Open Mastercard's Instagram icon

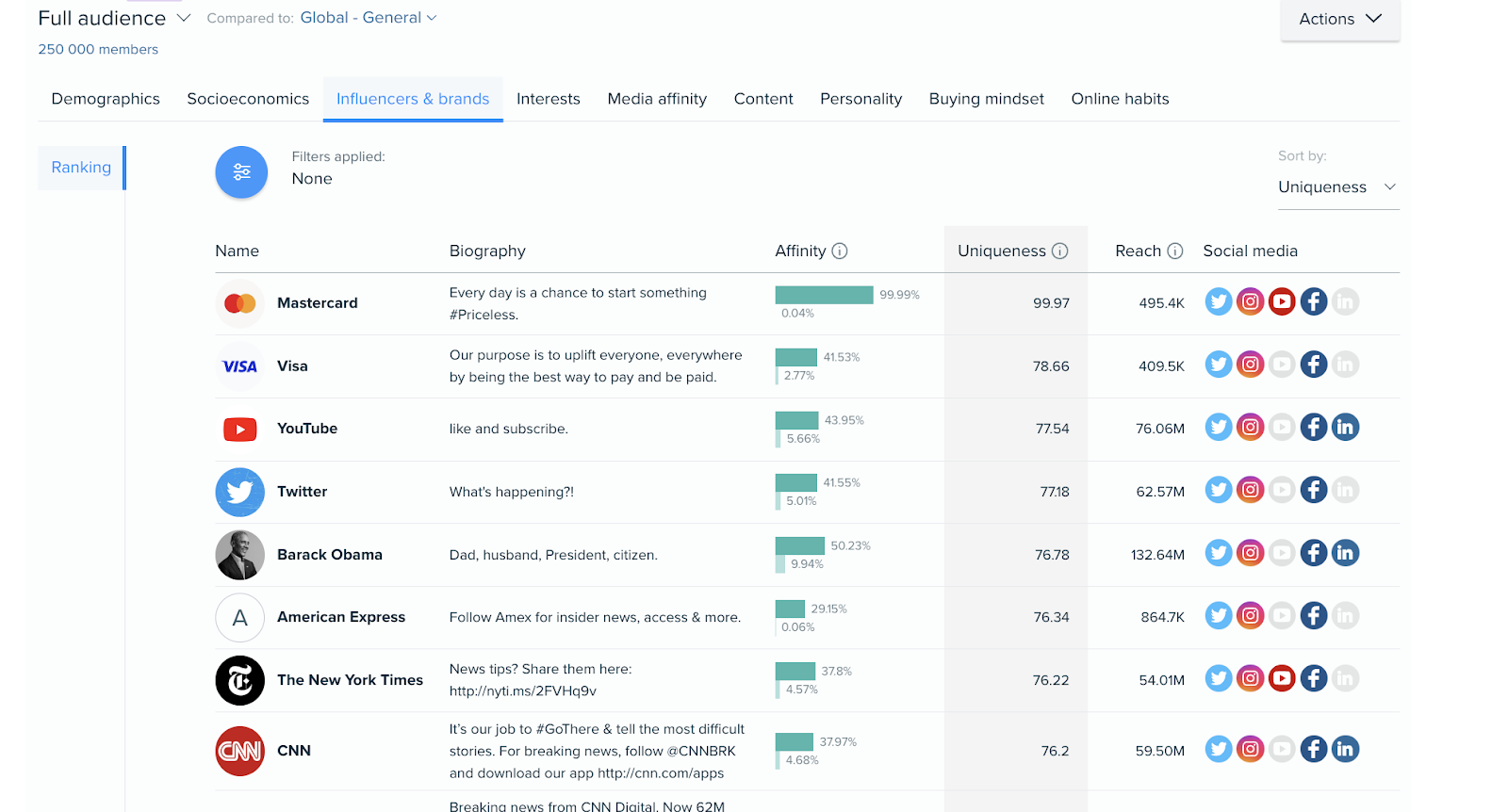pyautogui.click(x=1250, y=301)
